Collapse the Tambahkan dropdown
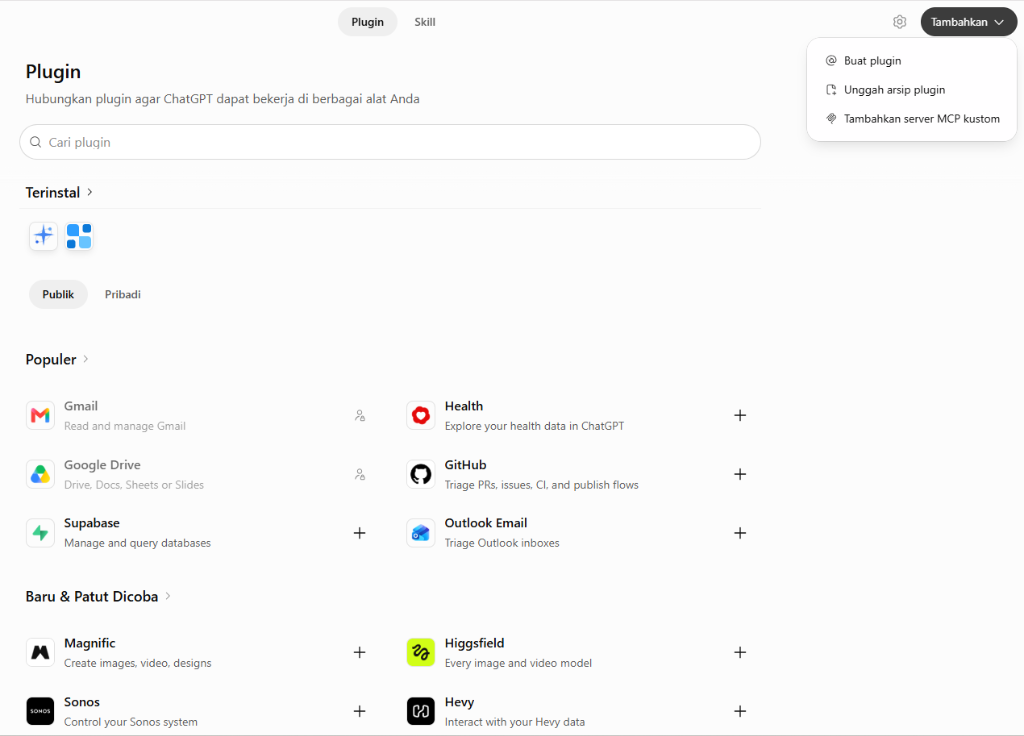Image resolution: width=1024 pixels, height=736 pixels. pos(968,22)
